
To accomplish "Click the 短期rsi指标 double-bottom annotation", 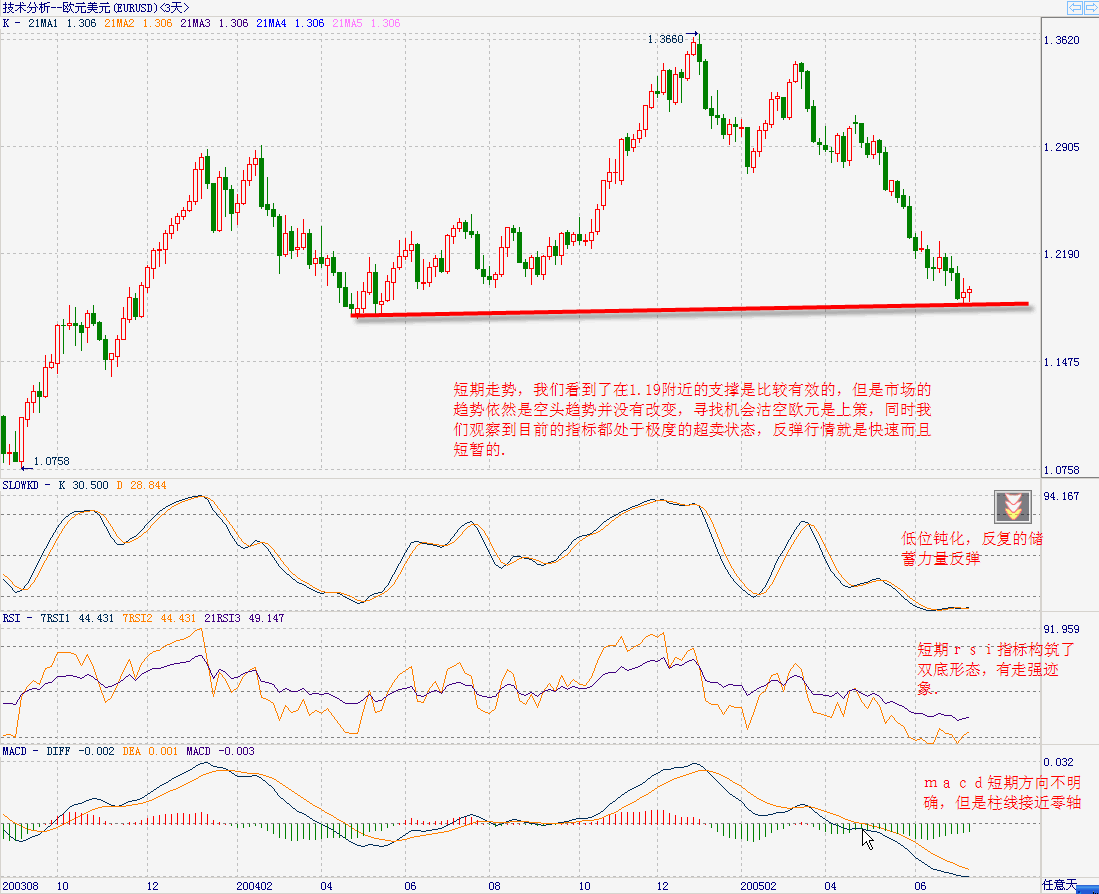I will click(995, 669).
